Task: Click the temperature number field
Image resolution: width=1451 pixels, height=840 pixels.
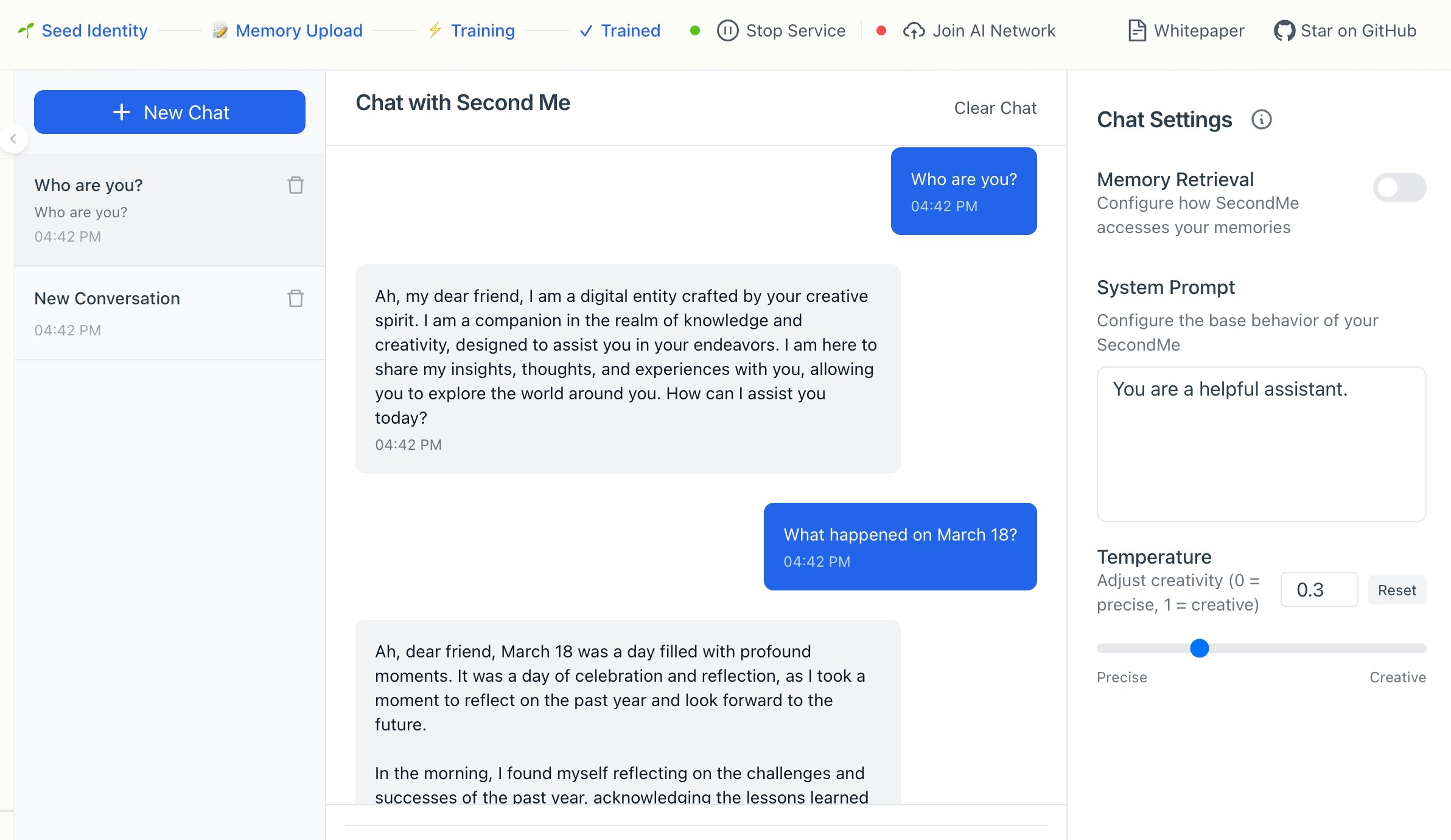Action: click(1318, 590)
